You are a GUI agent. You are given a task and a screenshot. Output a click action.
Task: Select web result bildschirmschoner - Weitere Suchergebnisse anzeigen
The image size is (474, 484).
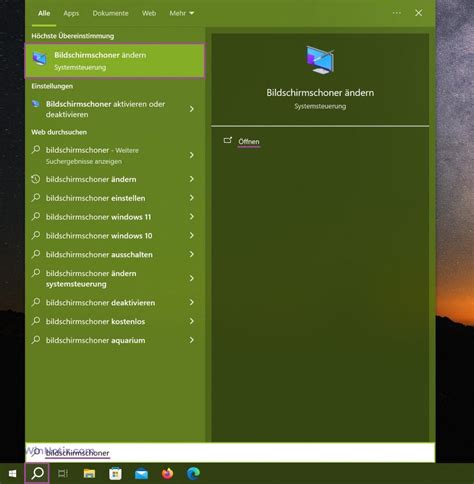pos(115,155)
